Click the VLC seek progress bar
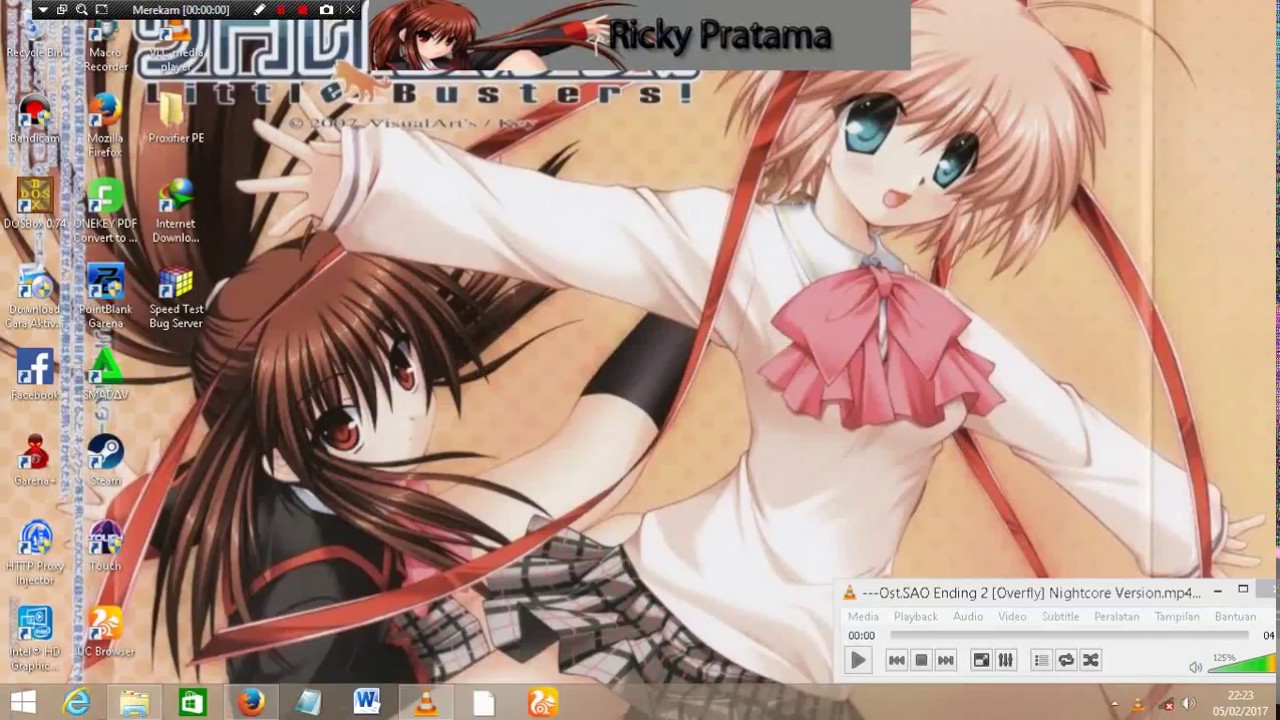 coord(1069,635)
